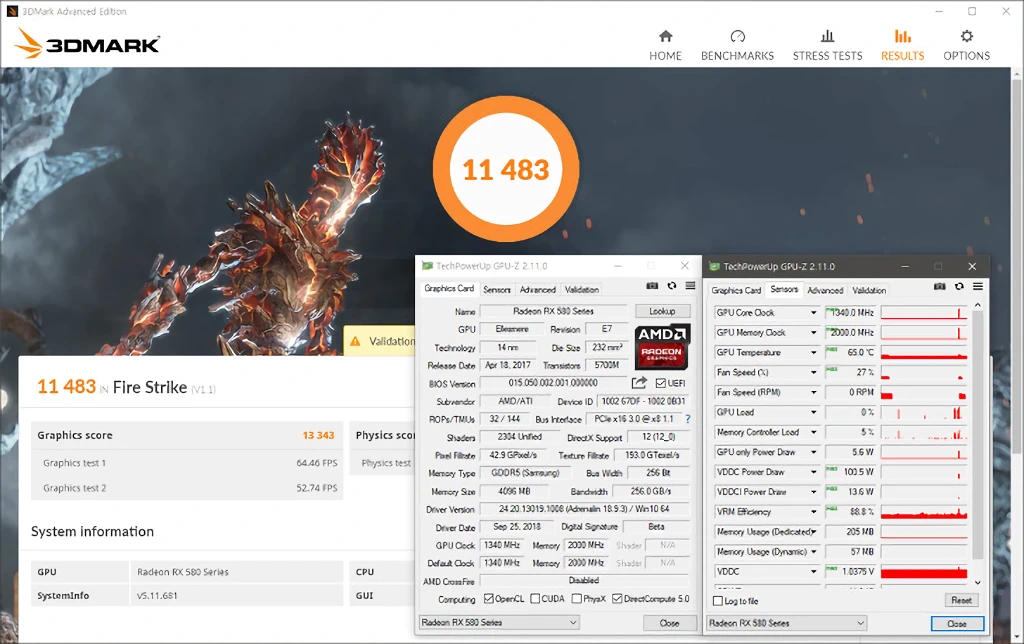Click the screenshot camera icon in left GPU-Z window

point(652,286)
